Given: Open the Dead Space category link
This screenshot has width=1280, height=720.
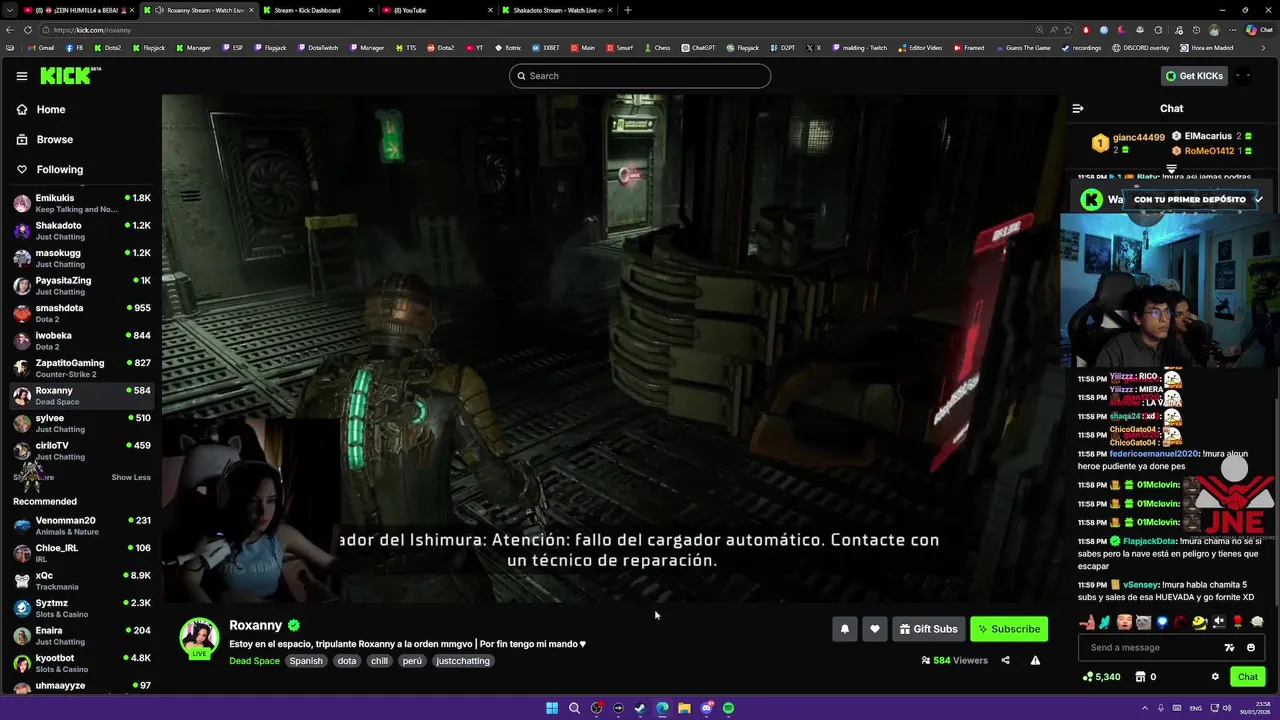Looking at the screenshot, I should (254, 661).
